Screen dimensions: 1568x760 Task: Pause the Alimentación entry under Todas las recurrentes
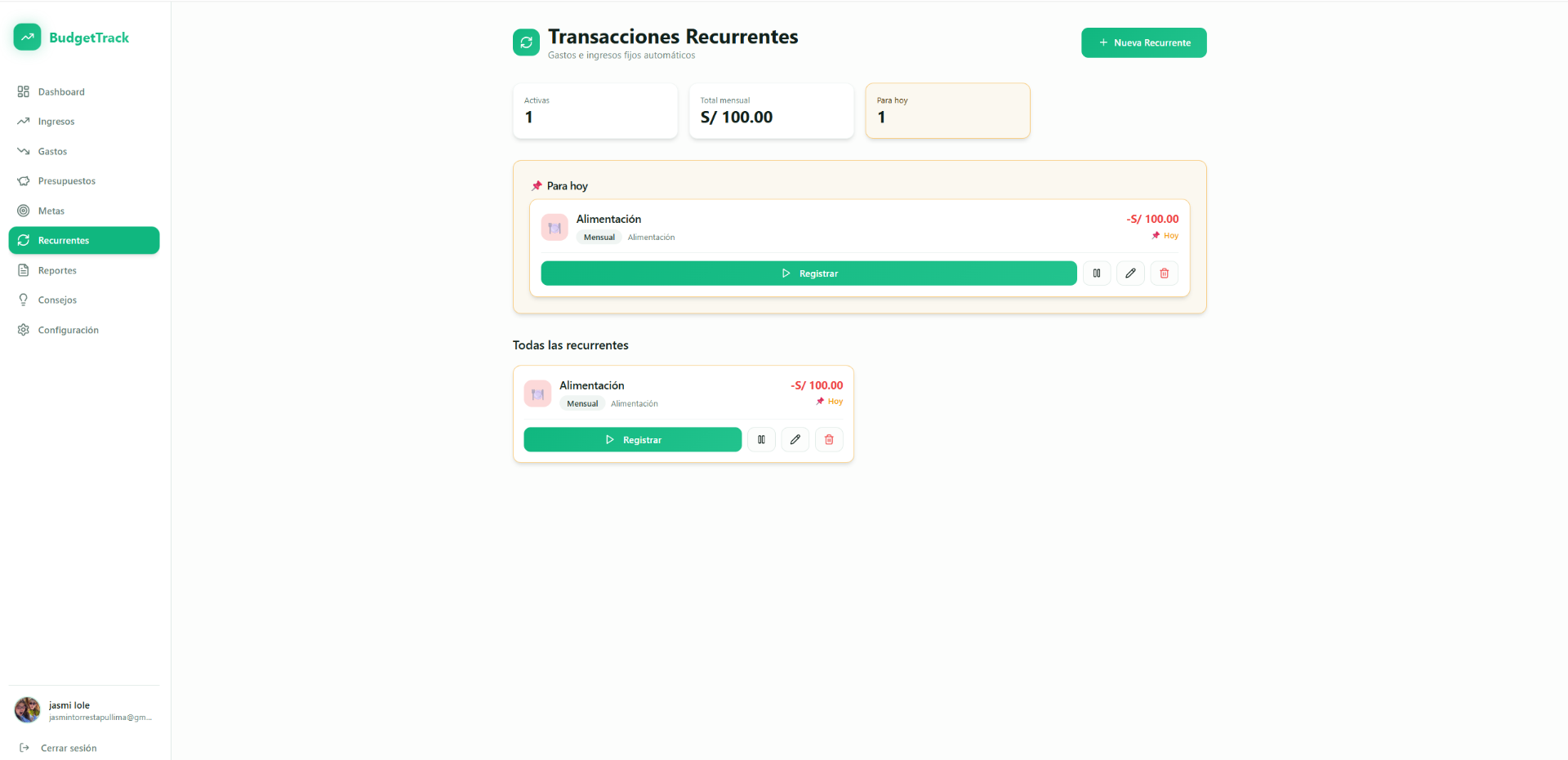760,439
